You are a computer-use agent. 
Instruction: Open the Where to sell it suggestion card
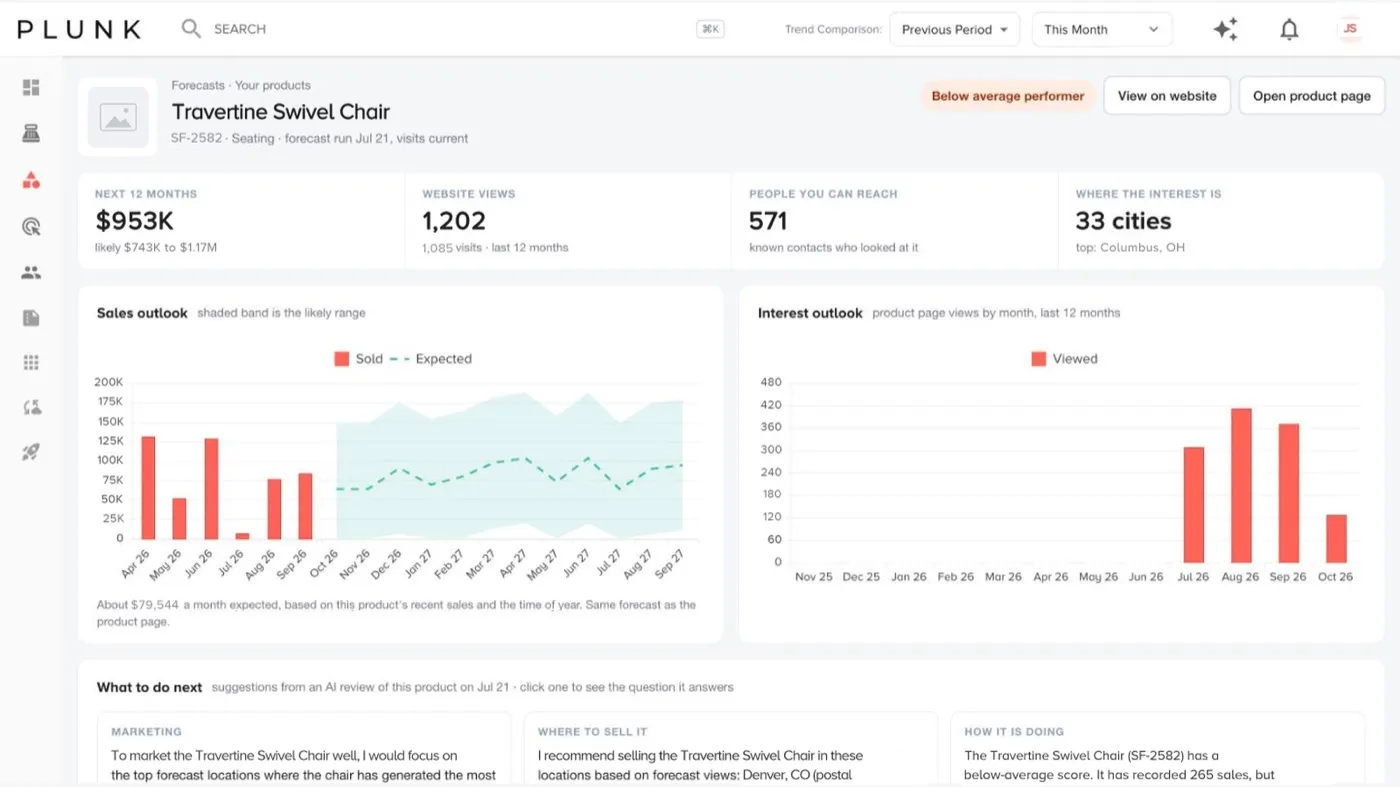730,749
